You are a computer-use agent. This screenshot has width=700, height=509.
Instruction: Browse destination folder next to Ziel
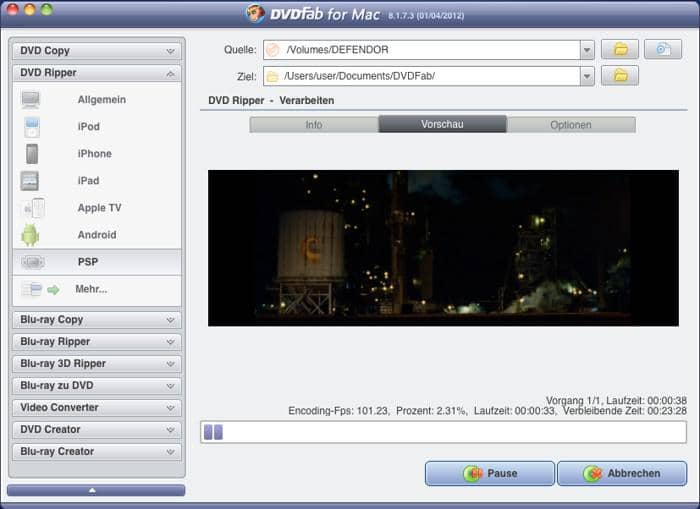click(x=620, y=75)
